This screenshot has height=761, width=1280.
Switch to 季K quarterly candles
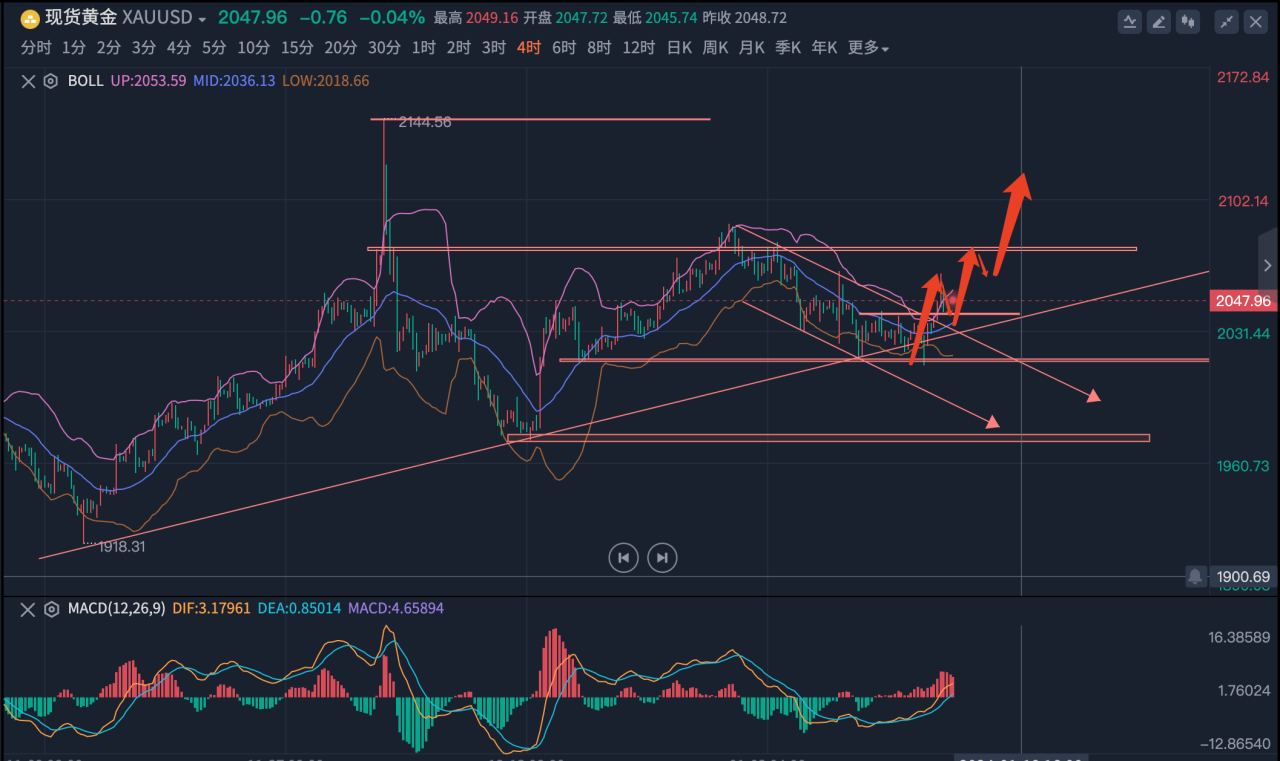(x=788, y=47)
